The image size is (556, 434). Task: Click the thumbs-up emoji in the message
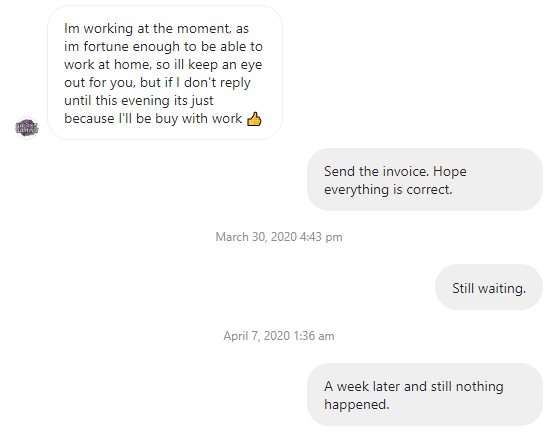(x=254, y=119)
